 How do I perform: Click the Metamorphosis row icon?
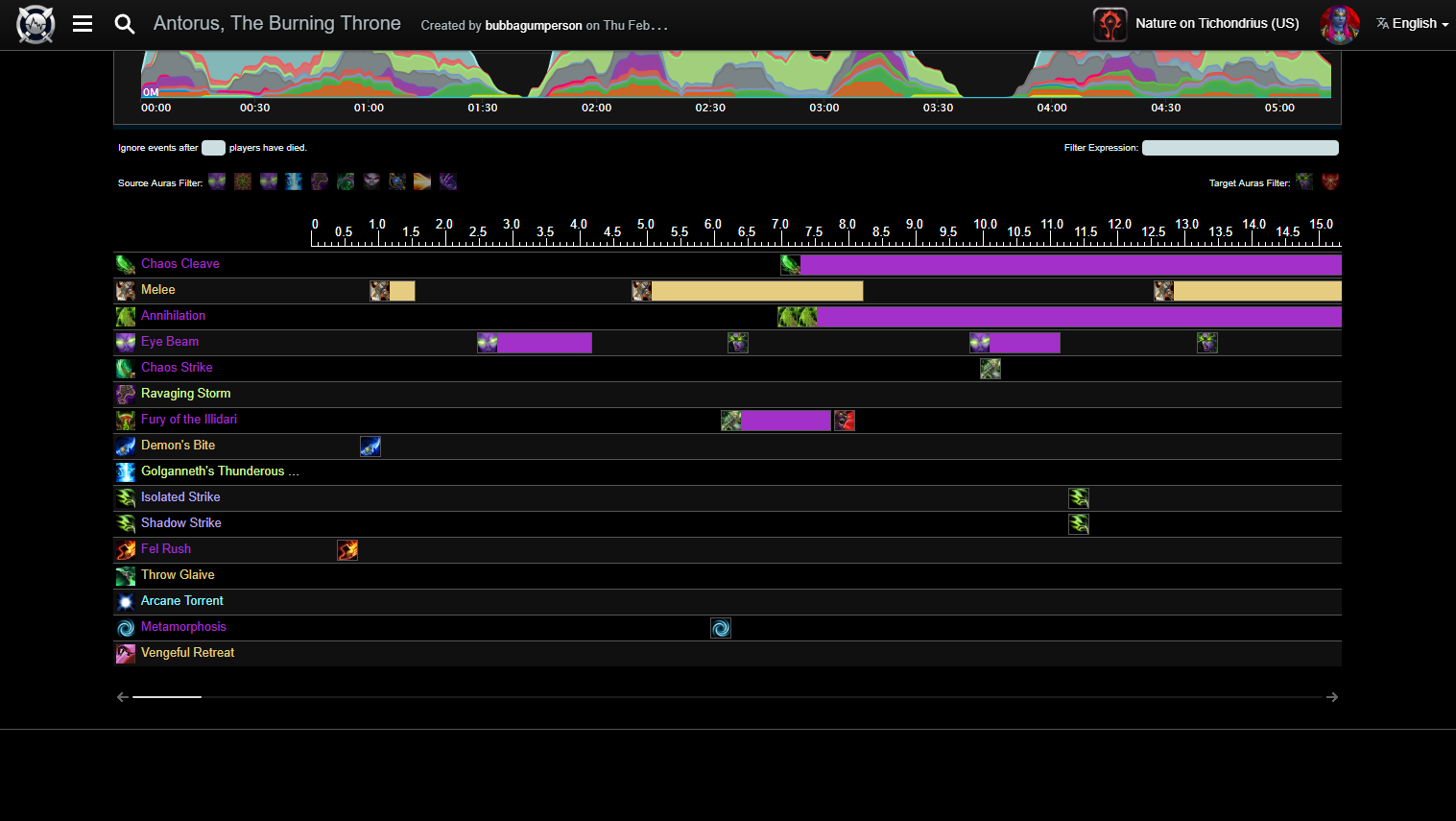(126, 627)
